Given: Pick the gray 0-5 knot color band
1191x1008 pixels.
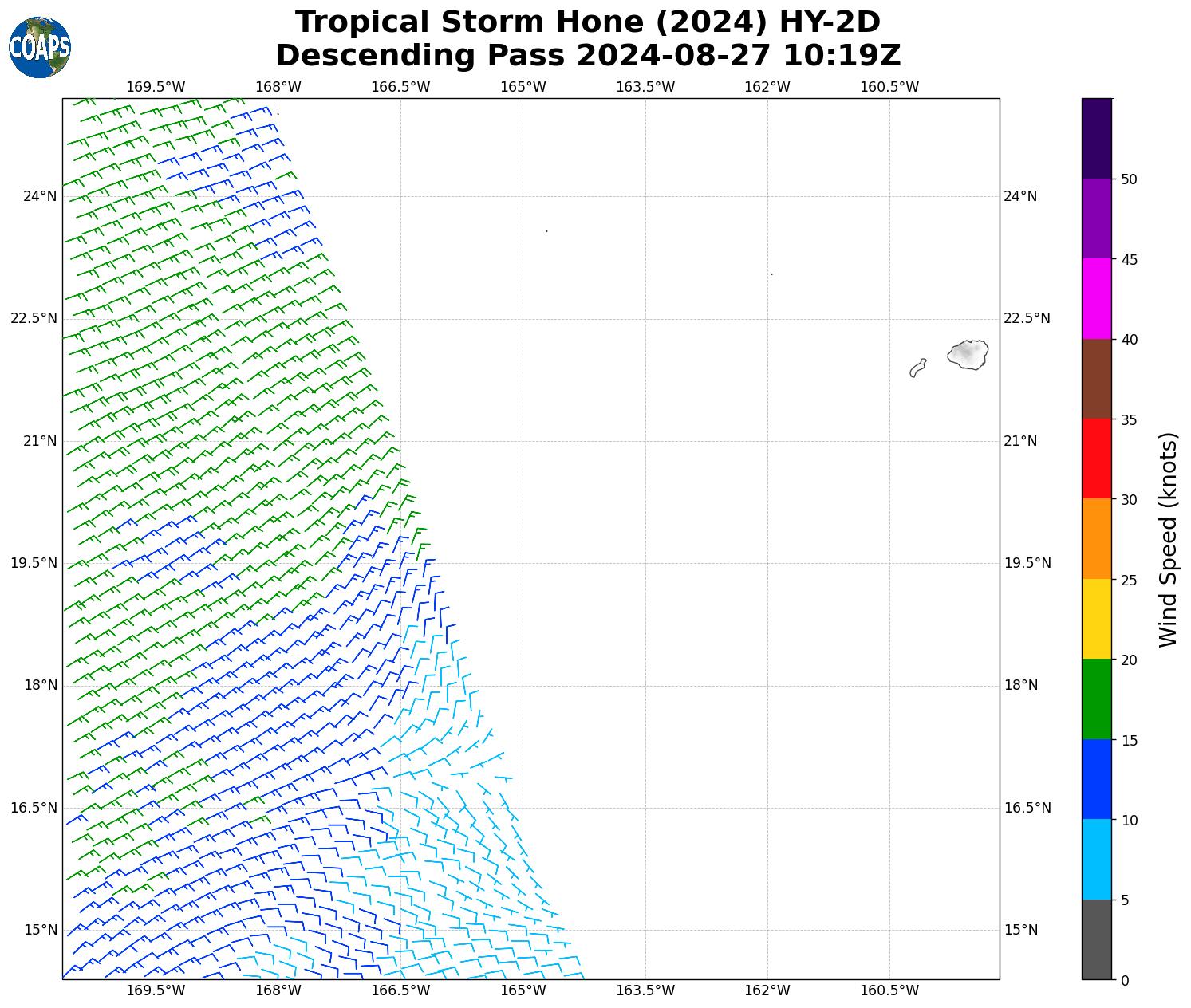Looking at the screenshot, I should click(1097, 939).
